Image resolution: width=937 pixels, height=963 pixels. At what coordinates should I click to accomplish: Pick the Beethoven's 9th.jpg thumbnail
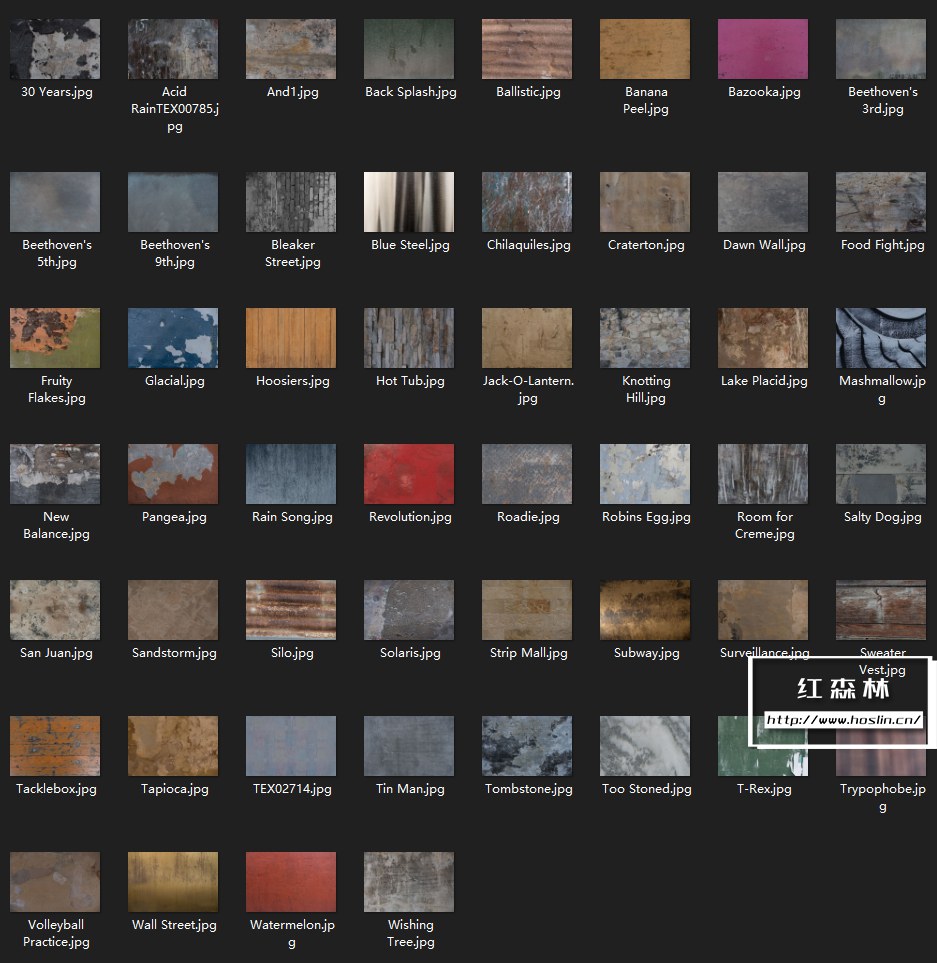[x=173, y=201]
